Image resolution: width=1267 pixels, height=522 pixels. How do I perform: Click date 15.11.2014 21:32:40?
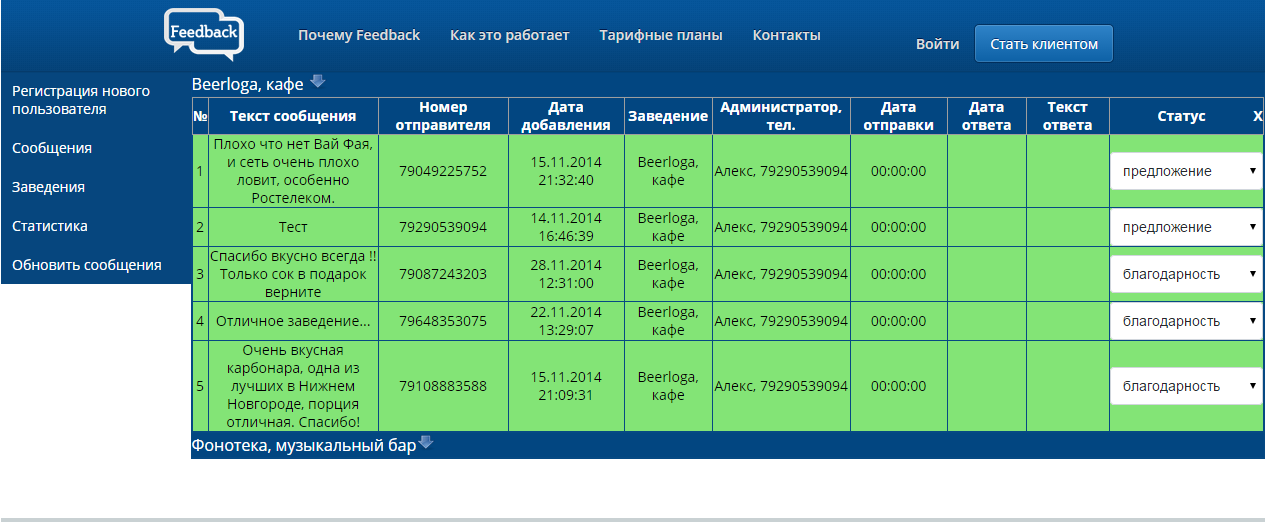[x=566, y=171]
